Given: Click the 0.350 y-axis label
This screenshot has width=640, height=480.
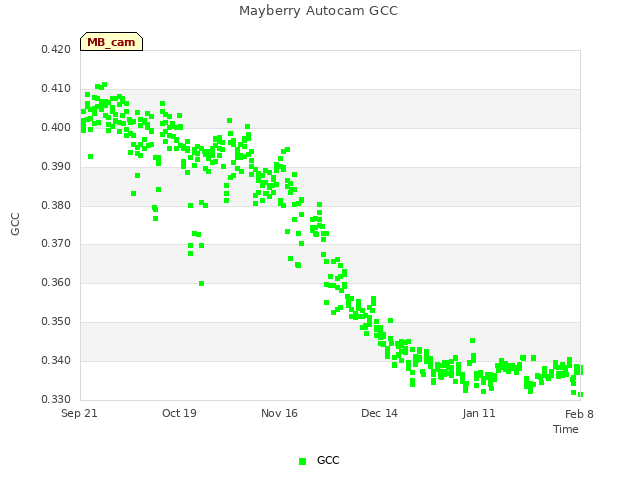Looking at the screenshot, I should pyautogui.click(x=56, y=321).
